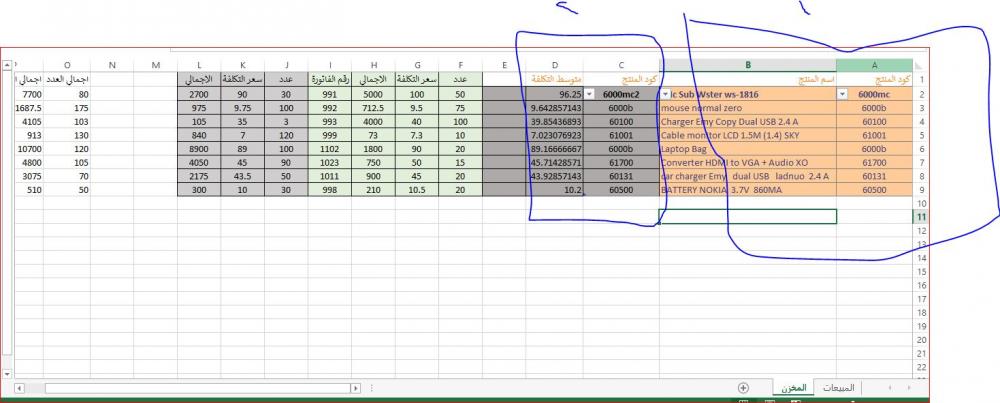Click cell '7.3' in column G

(x=416, y=135)
